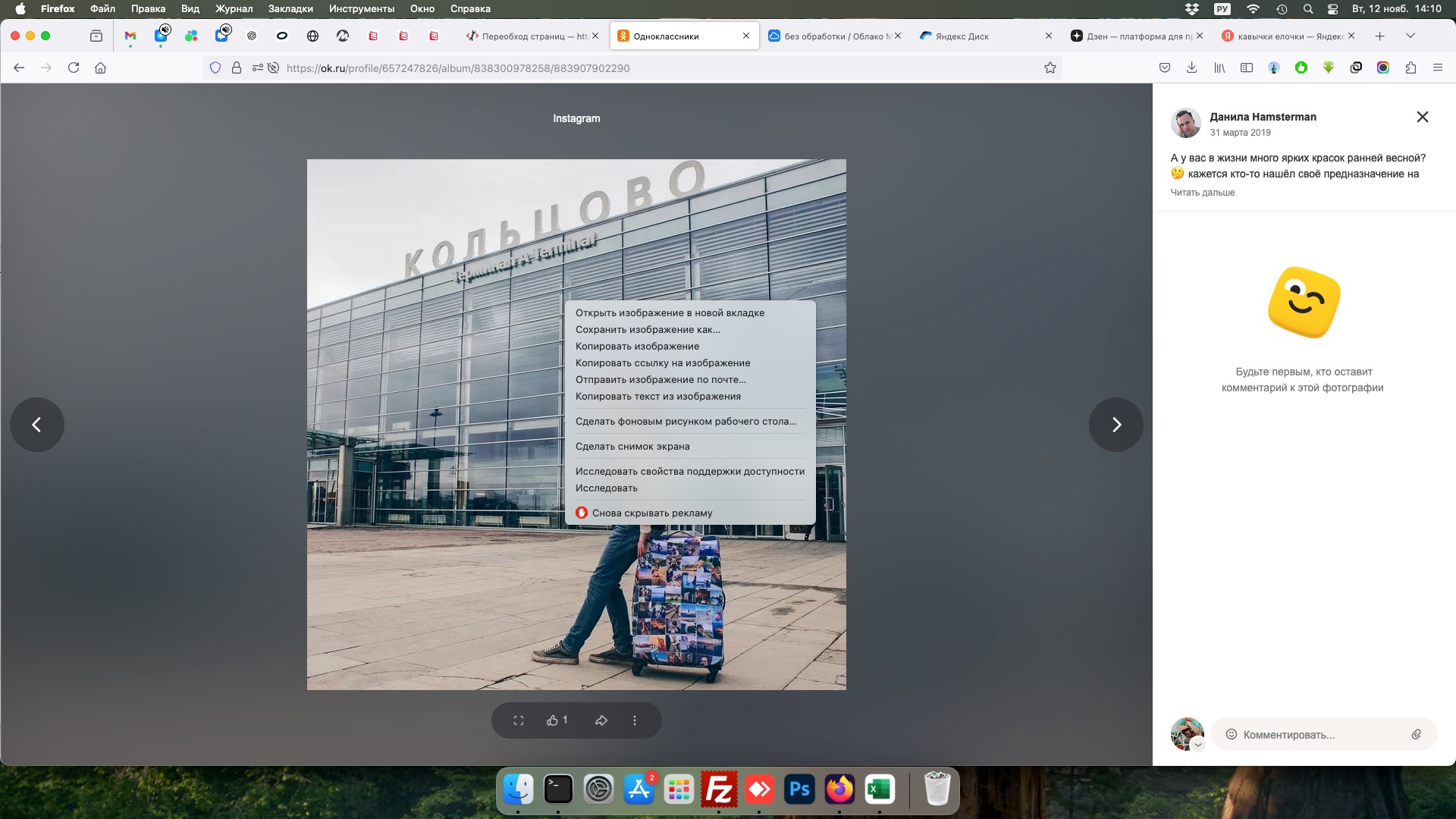This screenshot has width=1456, height=819.
Task: Select Копировать изображение from context menu
Action: pyautogui.click(x=690, y=346)
